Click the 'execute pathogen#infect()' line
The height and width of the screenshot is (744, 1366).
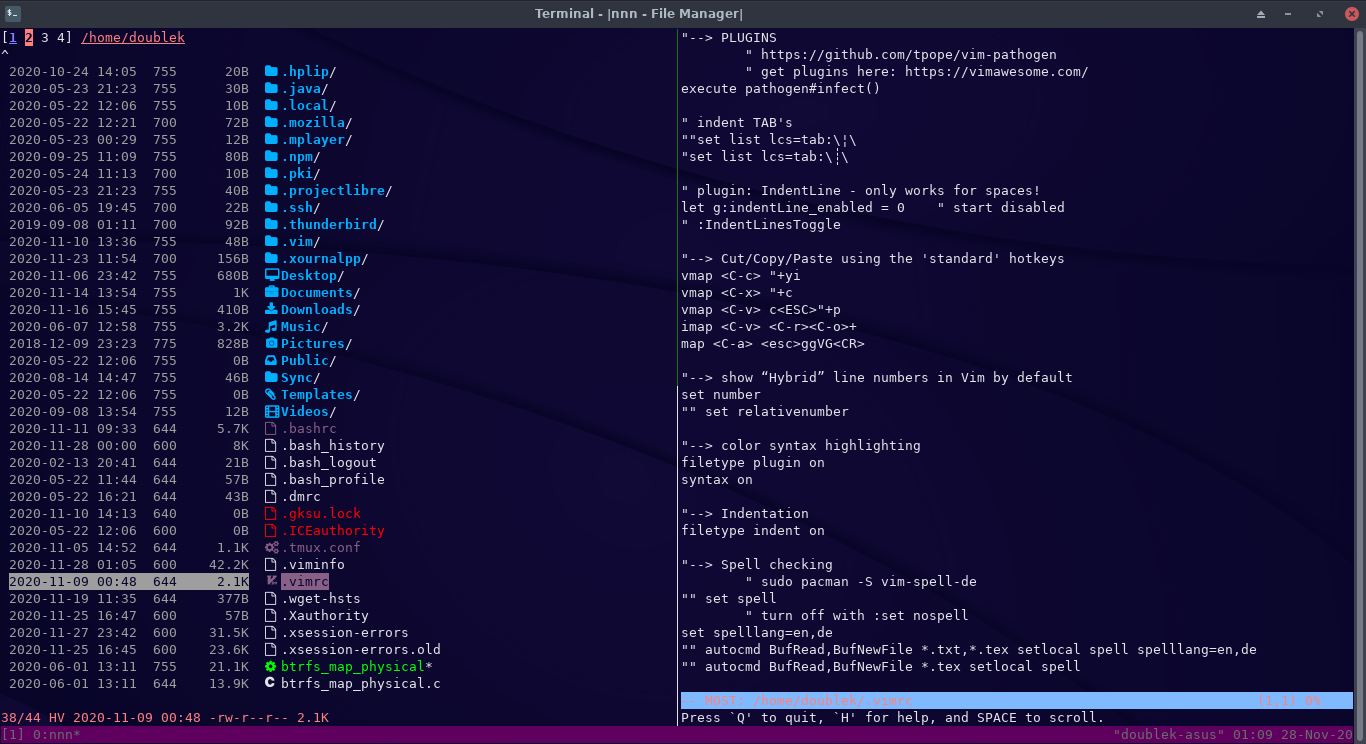click(781, 89)
